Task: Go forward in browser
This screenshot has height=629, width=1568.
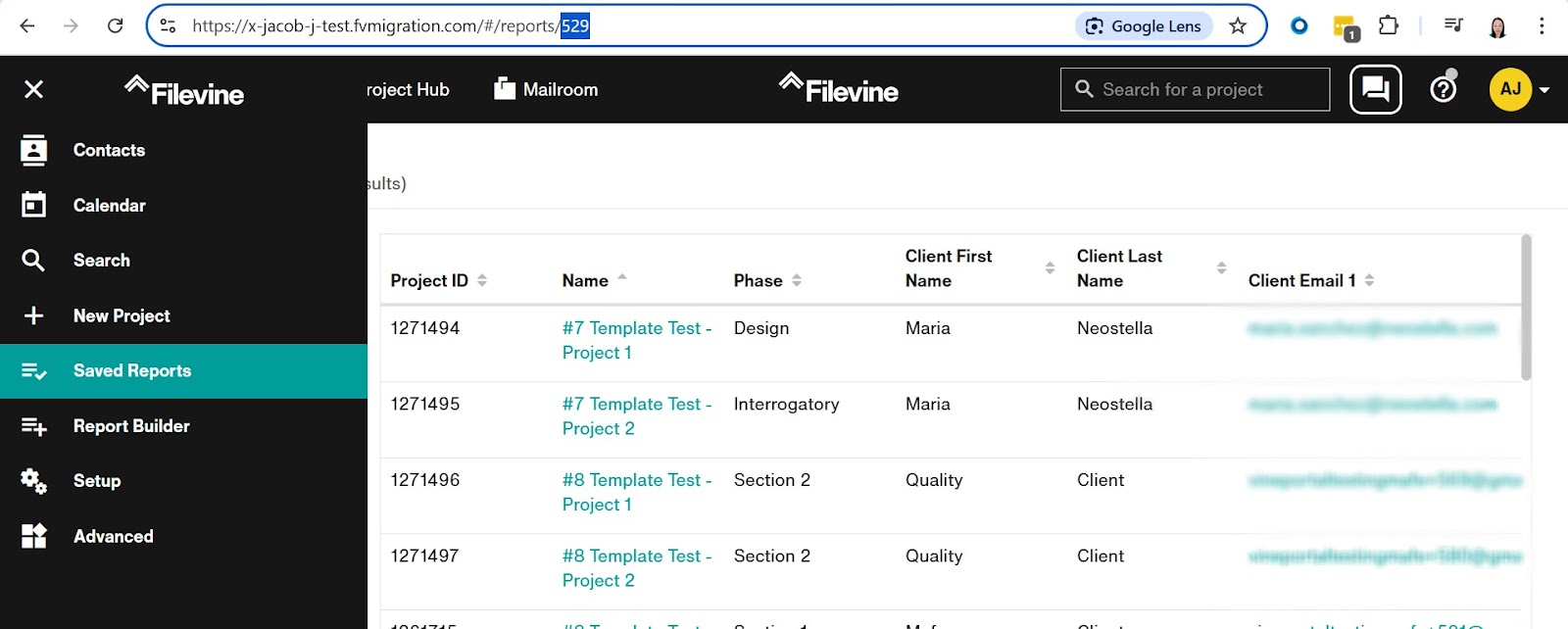Action: tap(71, 26)
